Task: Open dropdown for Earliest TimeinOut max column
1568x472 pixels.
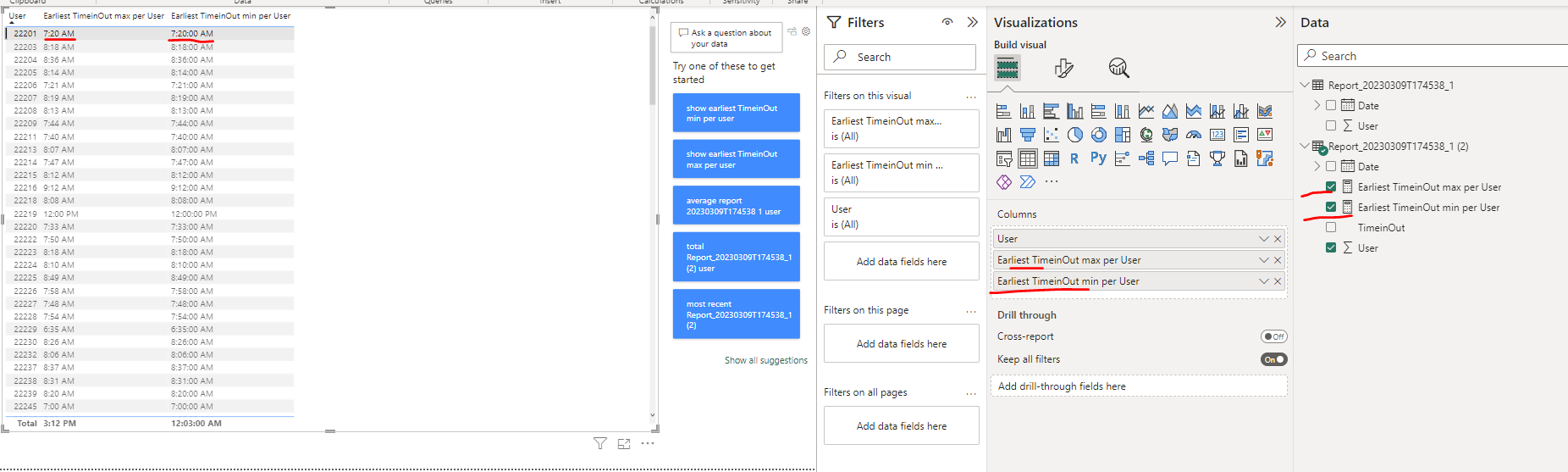Action: 1264,260
